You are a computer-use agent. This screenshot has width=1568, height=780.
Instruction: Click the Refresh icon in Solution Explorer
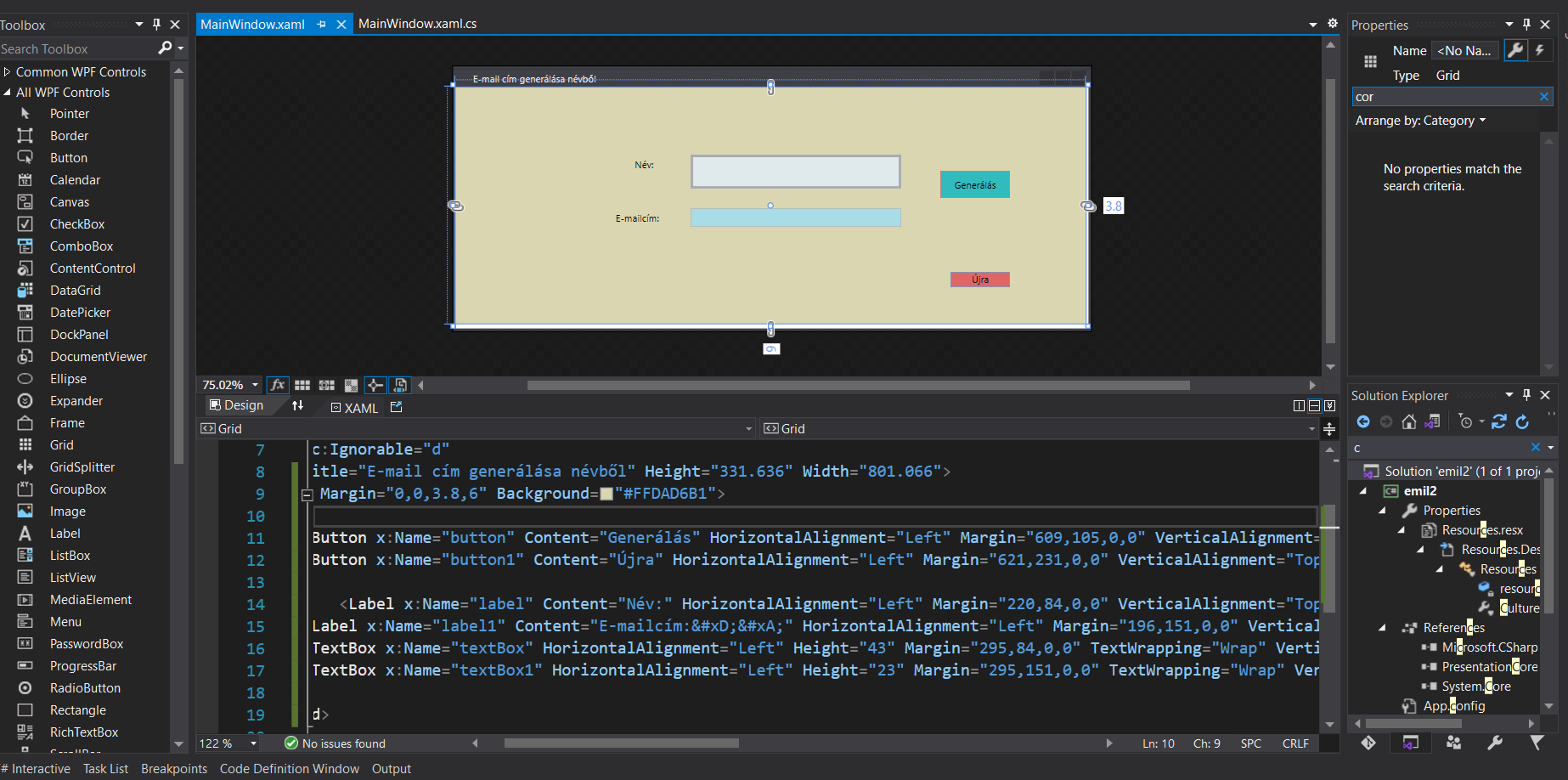point(1522,421)
